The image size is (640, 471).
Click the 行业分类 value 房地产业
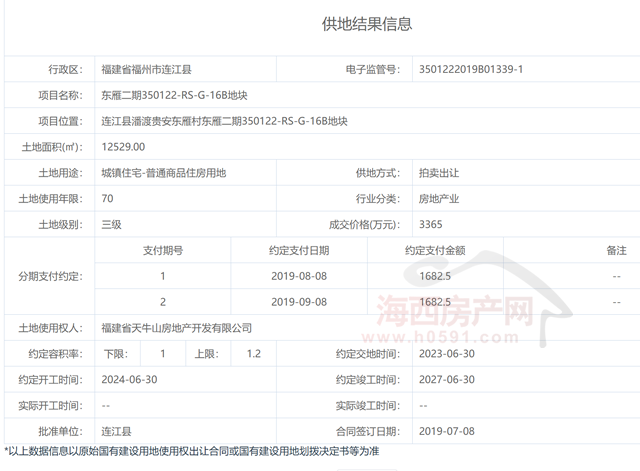[439, 199]
